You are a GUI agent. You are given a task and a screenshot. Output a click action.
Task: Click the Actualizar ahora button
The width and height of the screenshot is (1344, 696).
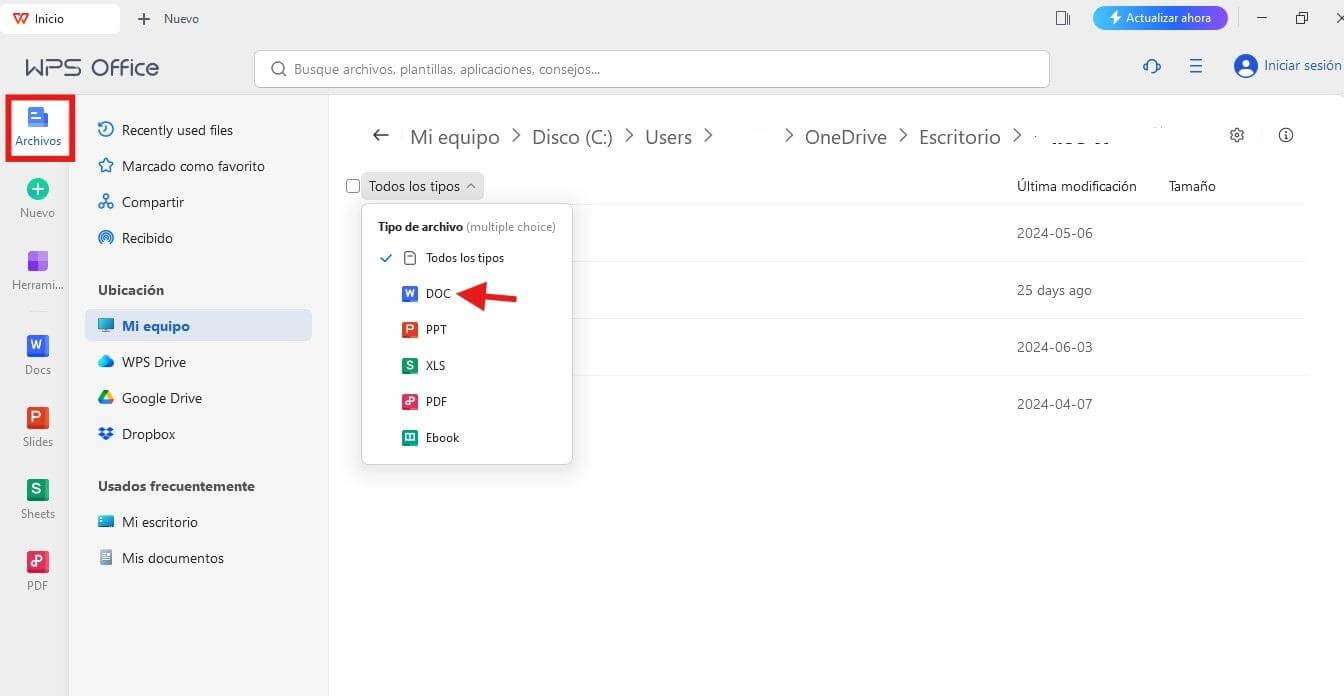click(1160, 17)
